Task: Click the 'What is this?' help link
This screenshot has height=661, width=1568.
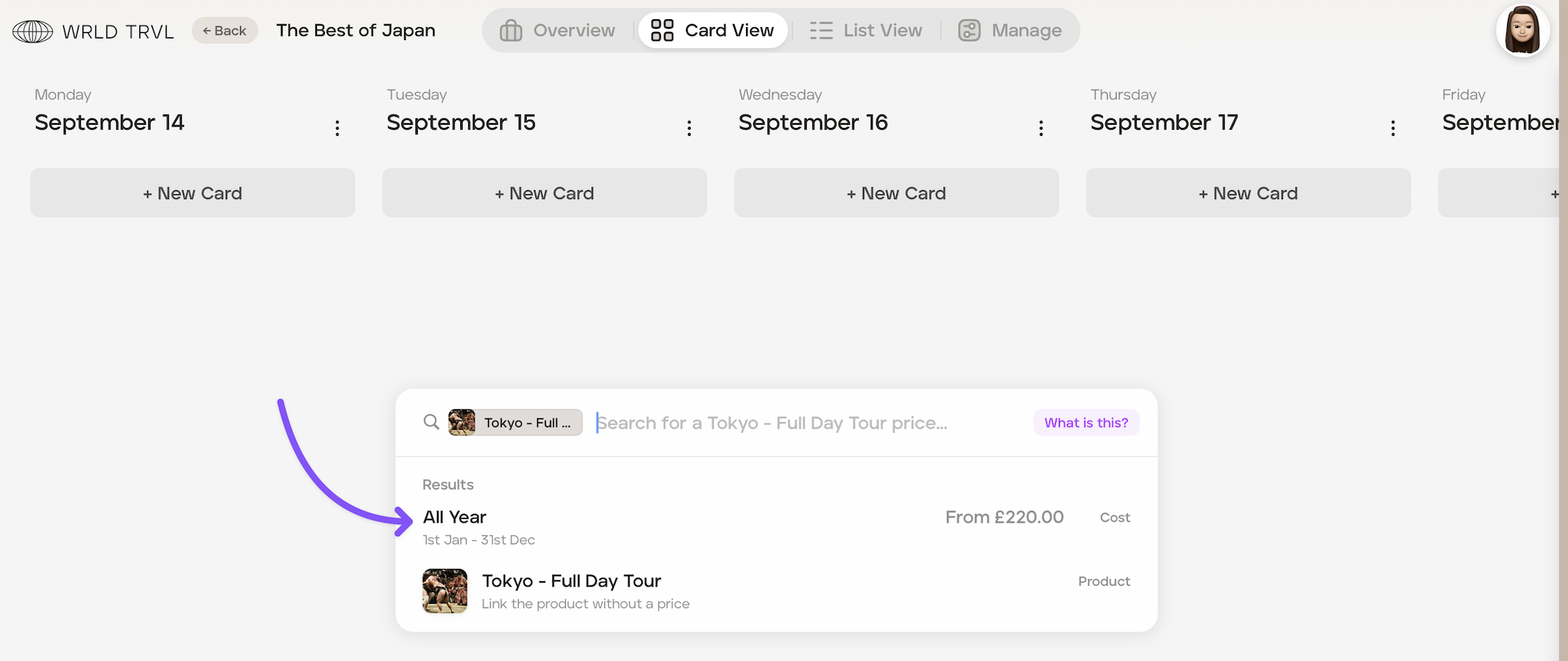Action: (x=1086, y=423)
